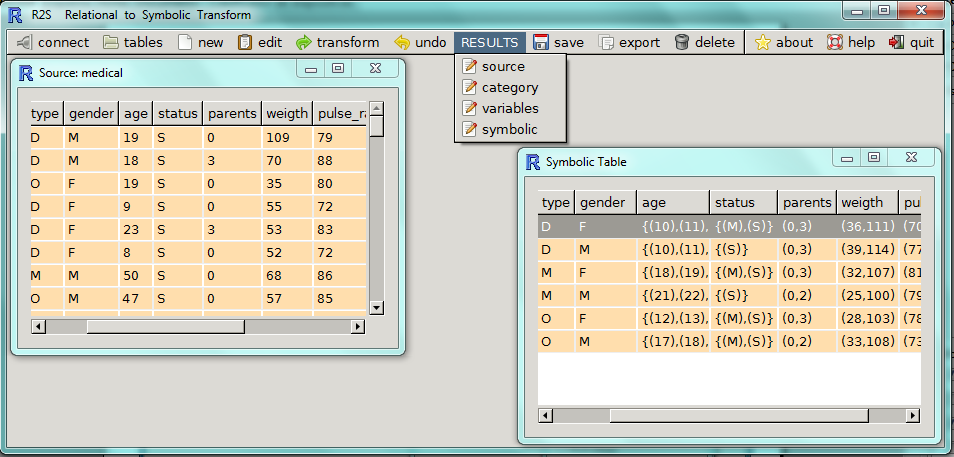Open the RESULTS menu
The width and height of the screenshot is (954, 457).
489,43
